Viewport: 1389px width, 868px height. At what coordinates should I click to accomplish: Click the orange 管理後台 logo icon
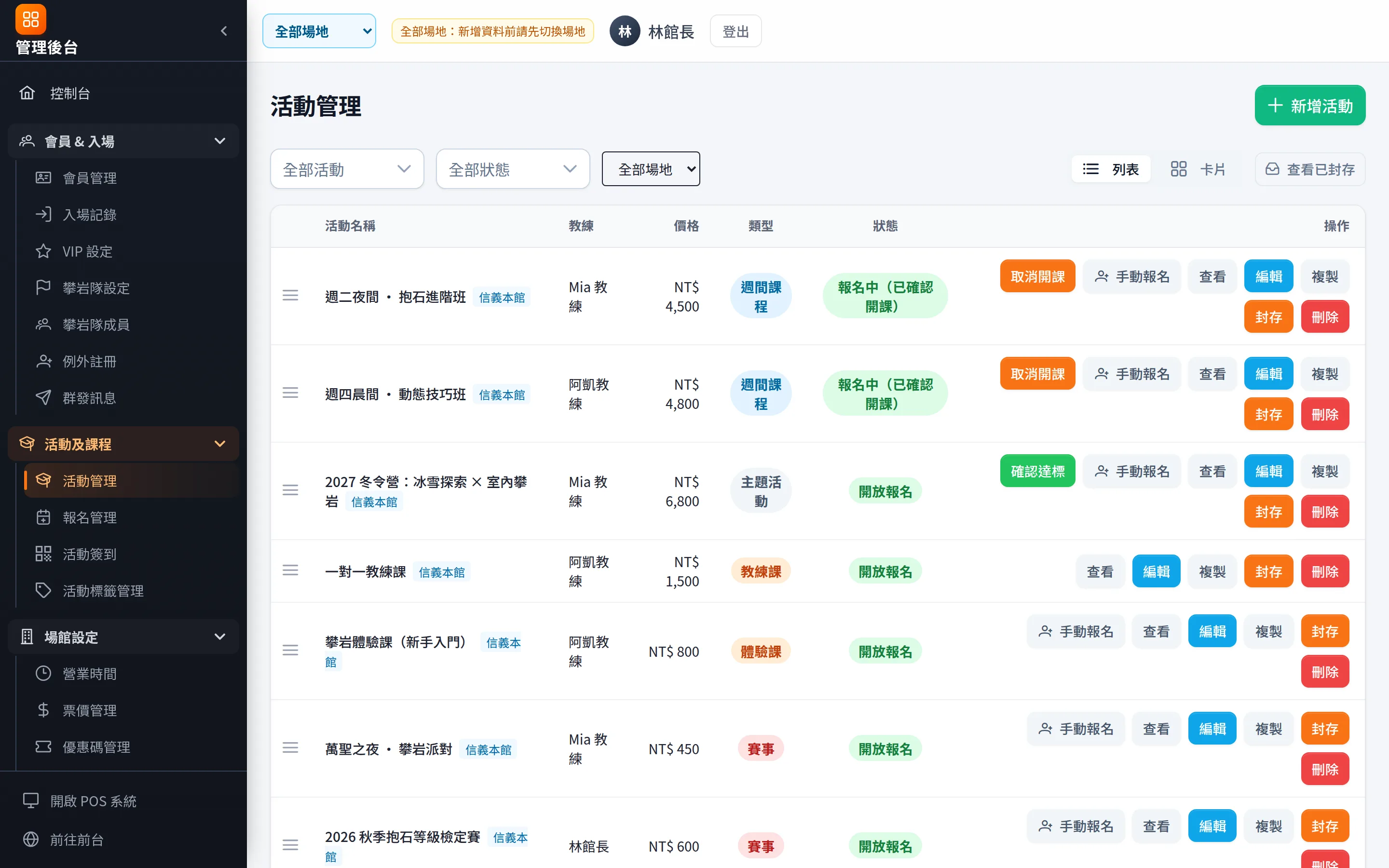pyautogui.click(x=30, y=19)
